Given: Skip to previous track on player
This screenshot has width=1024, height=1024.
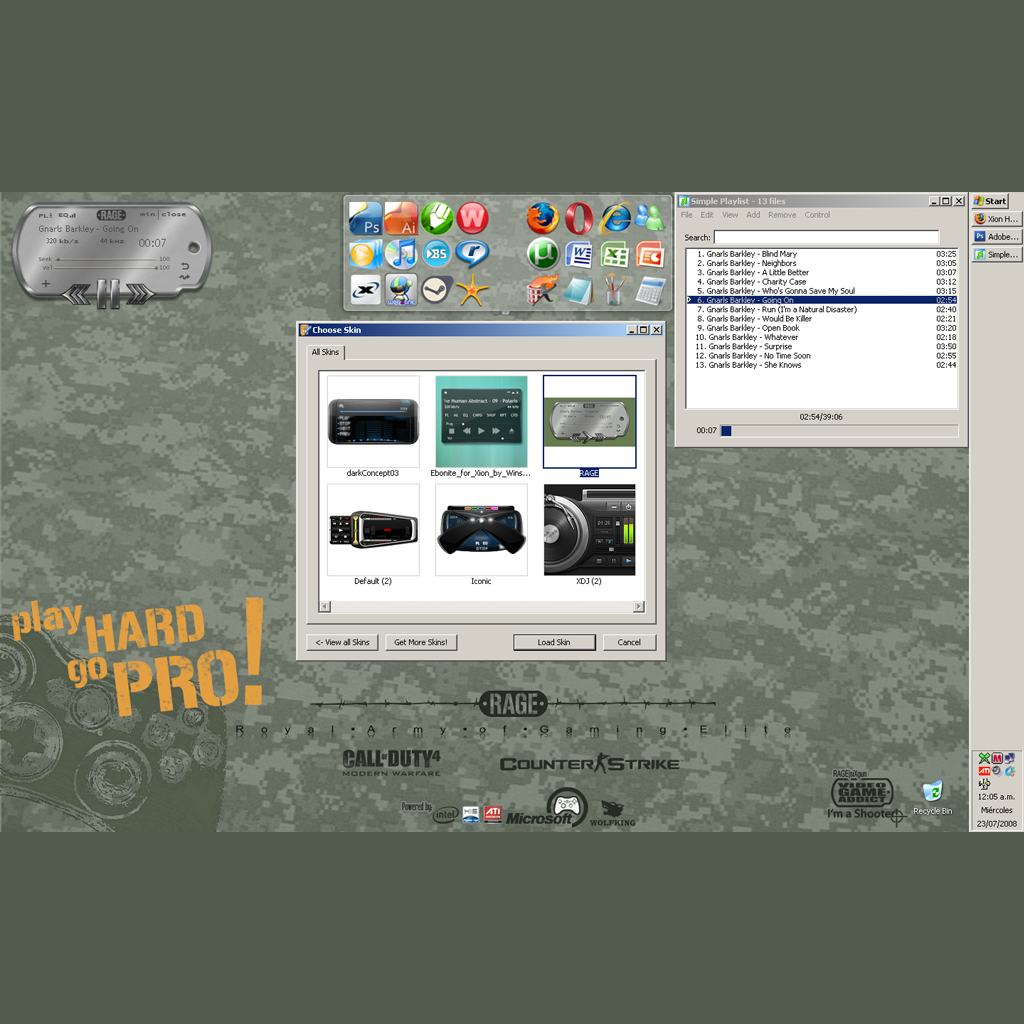Looking at the screenshot, I should tap(78, 295).
